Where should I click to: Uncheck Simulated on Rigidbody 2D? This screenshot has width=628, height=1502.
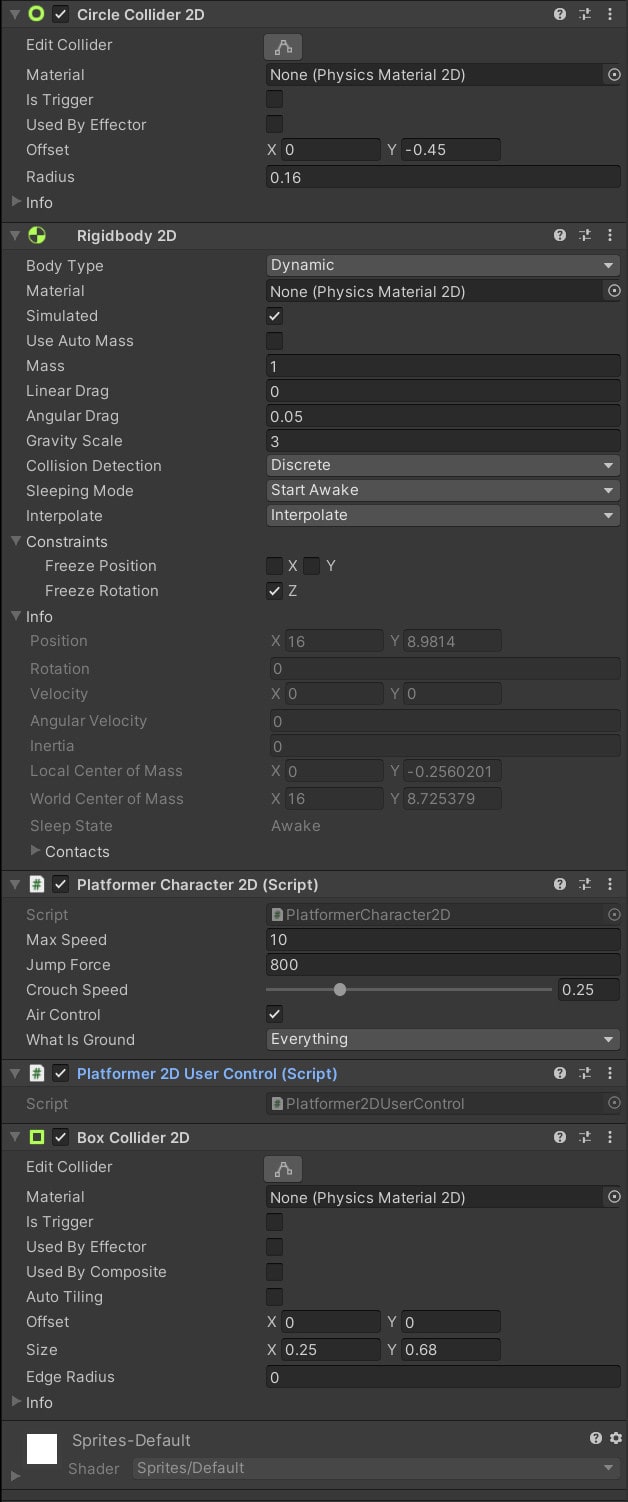pos(274,315)
